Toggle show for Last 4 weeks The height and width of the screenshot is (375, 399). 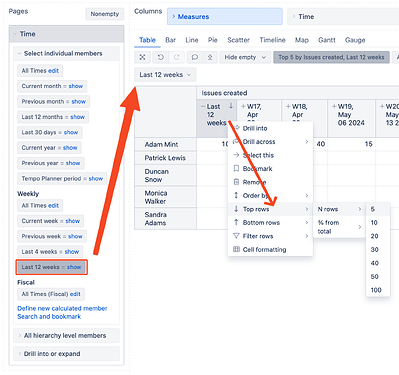(72, 252)
